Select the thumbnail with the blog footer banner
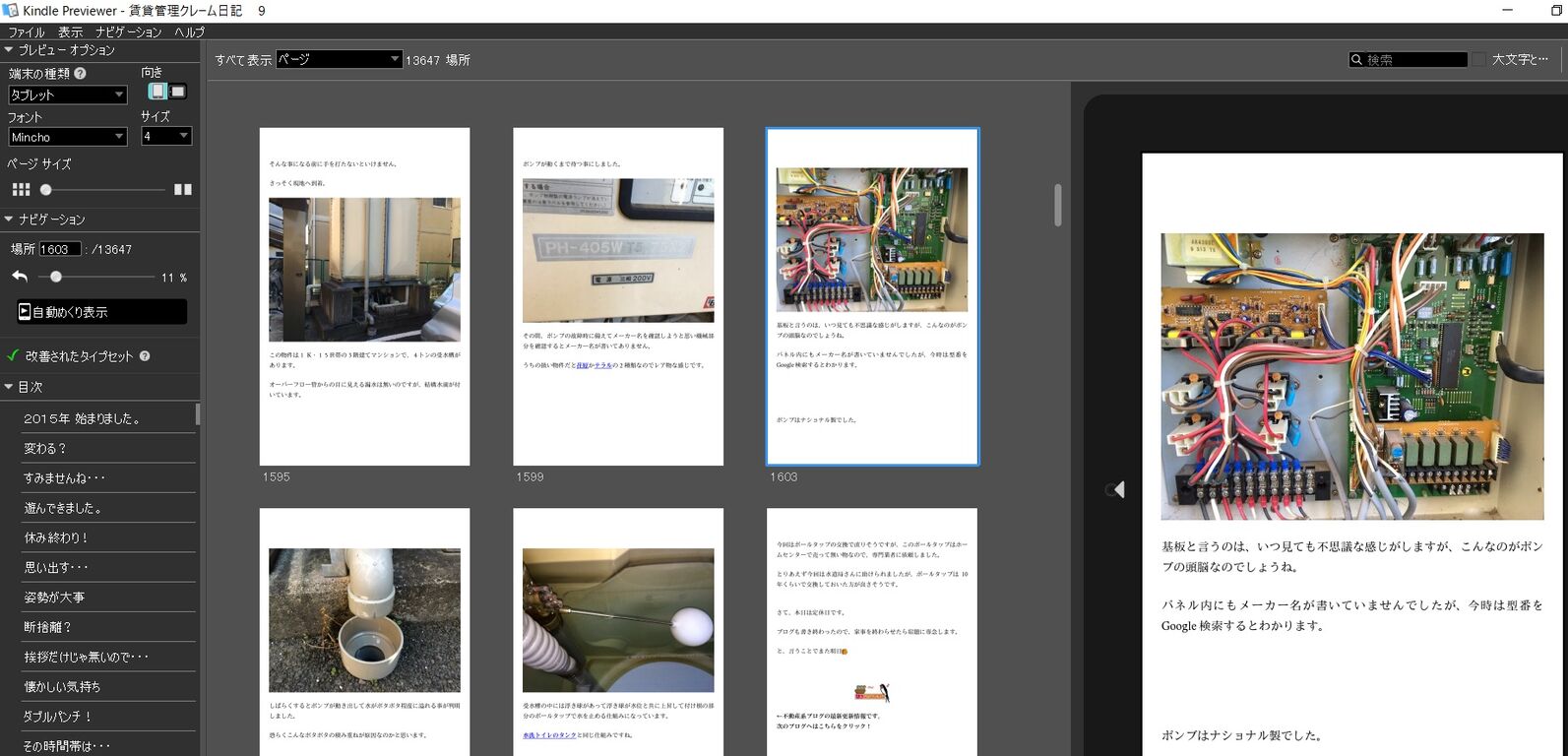This screenshot has height=756, width=1568. pos(872,632)
